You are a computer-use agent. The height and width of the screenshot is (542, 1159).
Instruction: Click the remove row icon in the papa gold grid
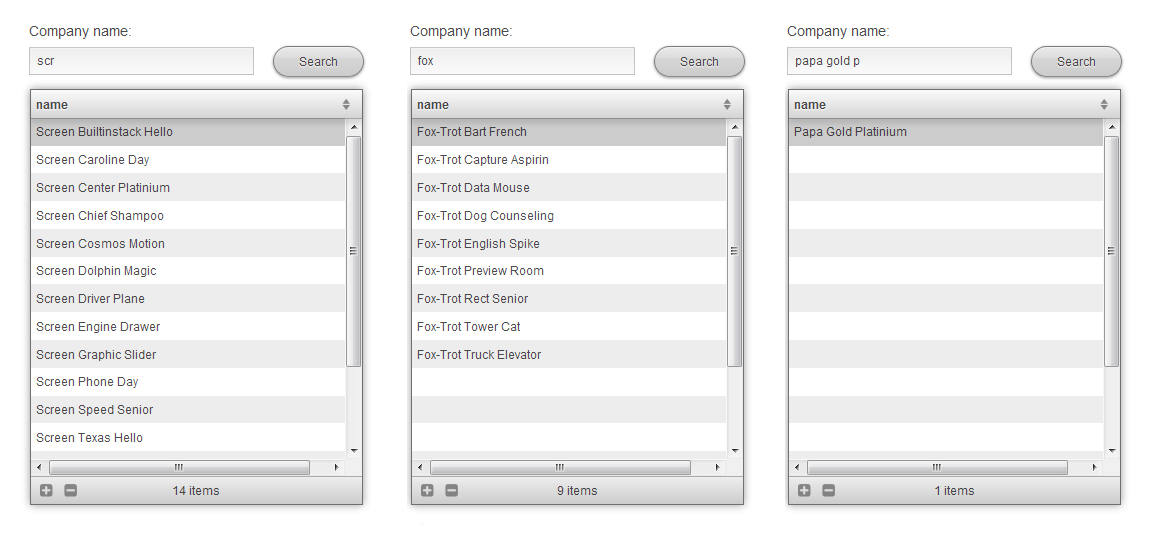pos(828,491)
